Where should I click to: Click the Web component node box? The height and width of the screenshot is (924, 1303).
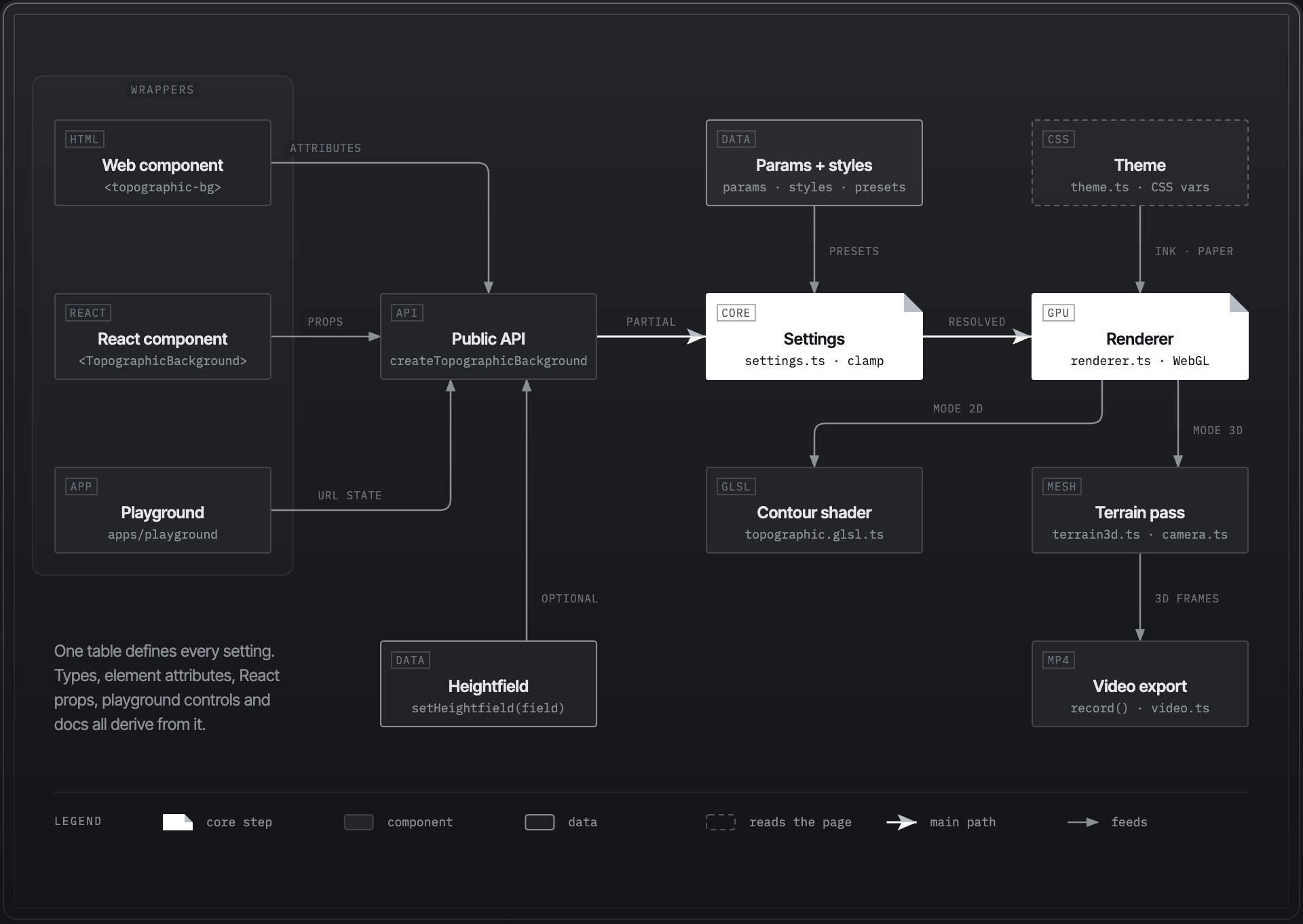click(x=163, y=163)
